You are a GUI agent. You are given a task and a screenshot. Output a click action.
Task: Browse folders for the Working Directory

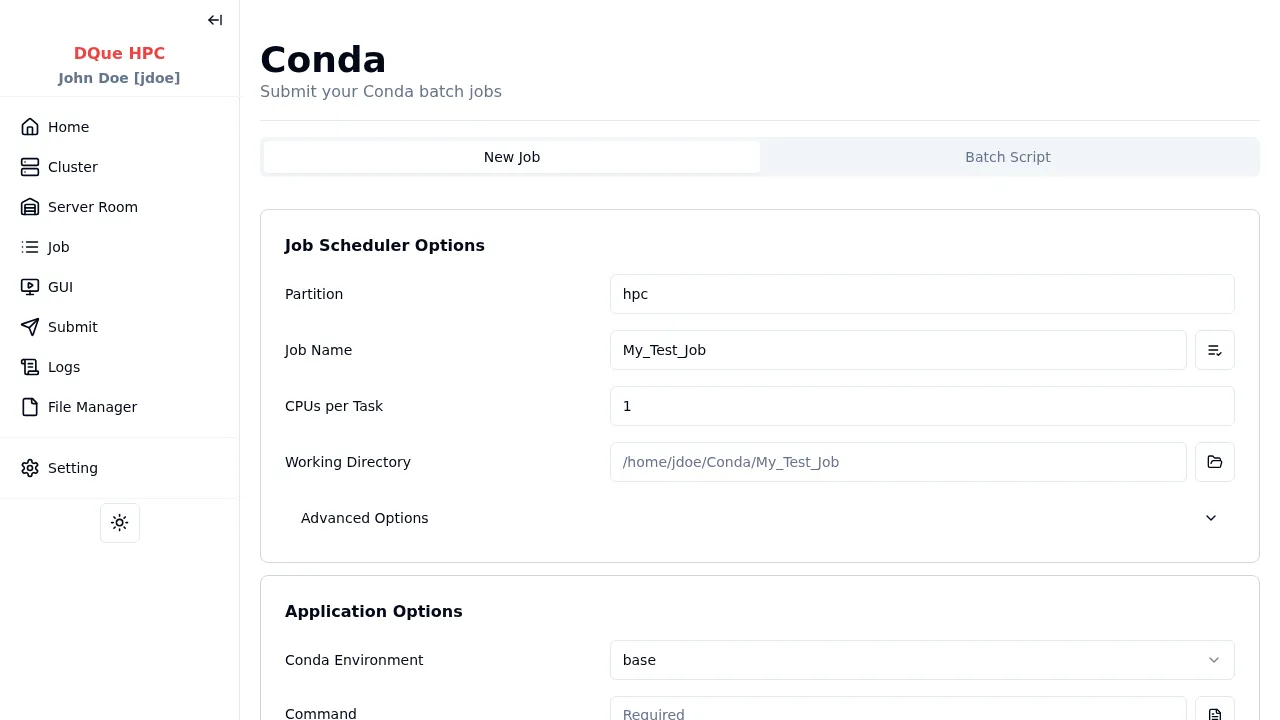[x=1214, y=462]
